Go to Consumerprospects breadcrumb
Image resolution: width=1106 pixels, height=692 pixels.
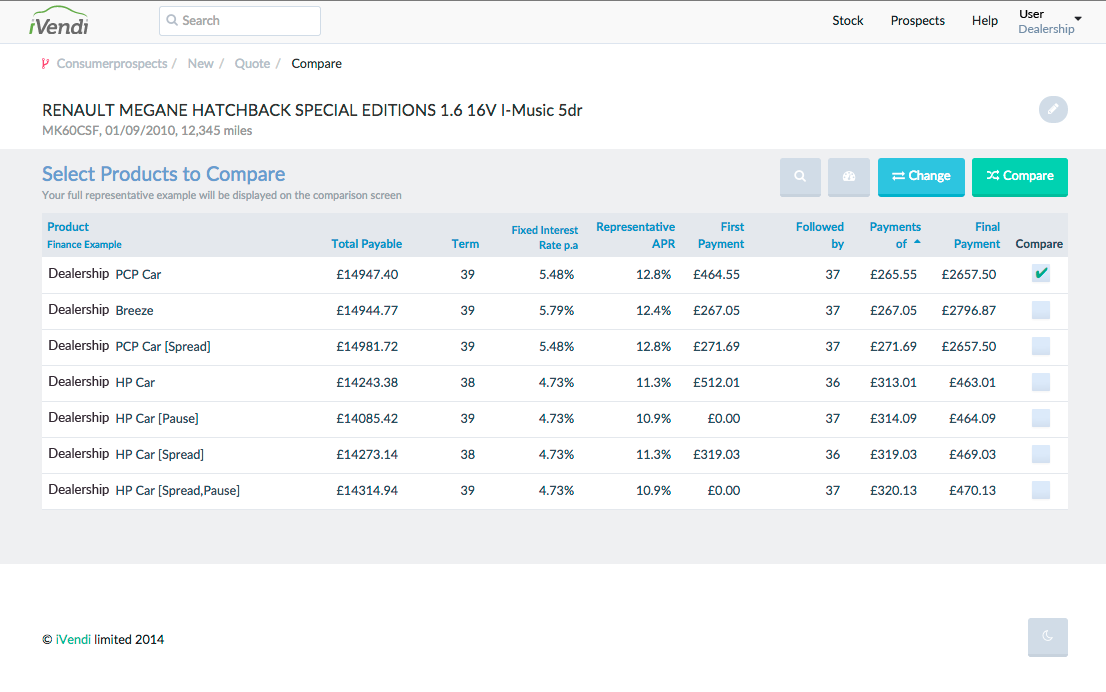click(x=111, y=63)
